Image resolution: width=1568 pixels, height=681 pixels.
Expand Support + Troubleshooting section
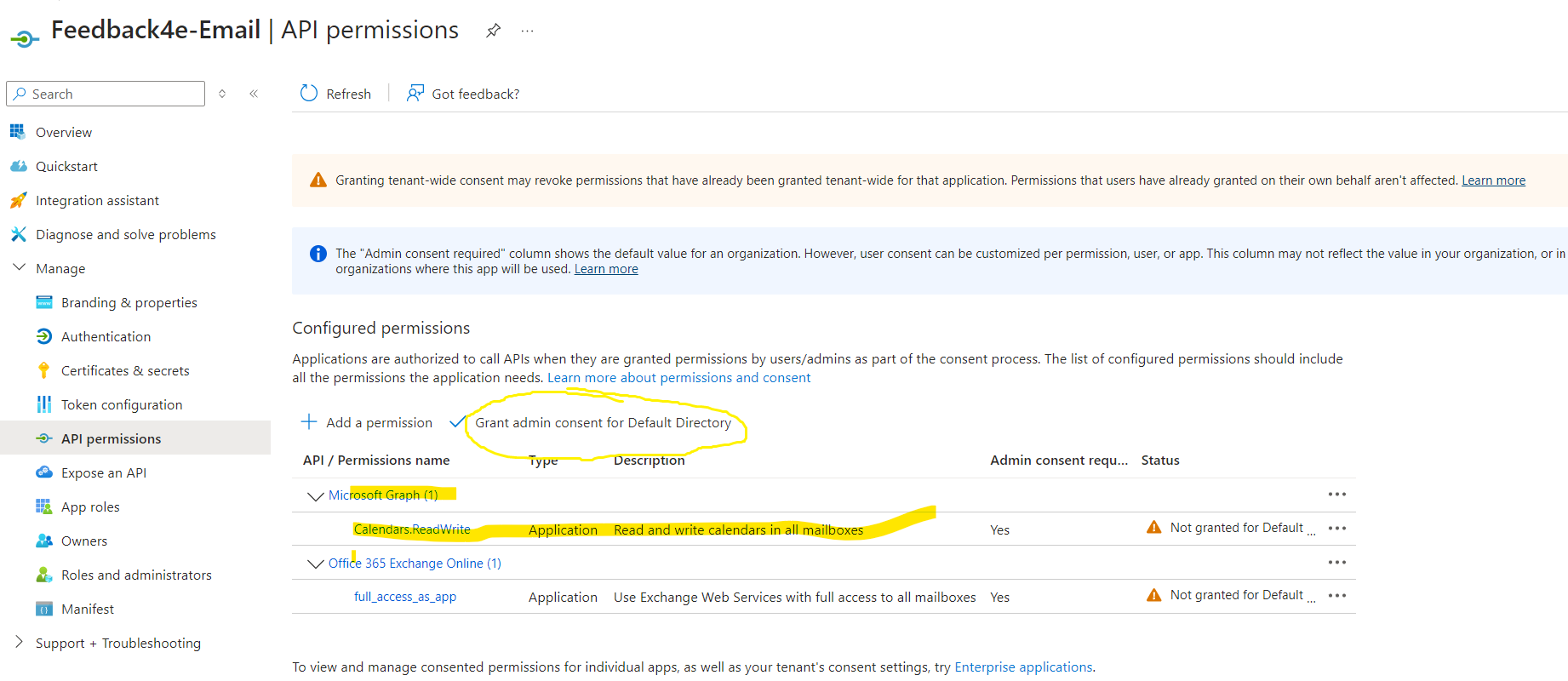click(19, 642)
